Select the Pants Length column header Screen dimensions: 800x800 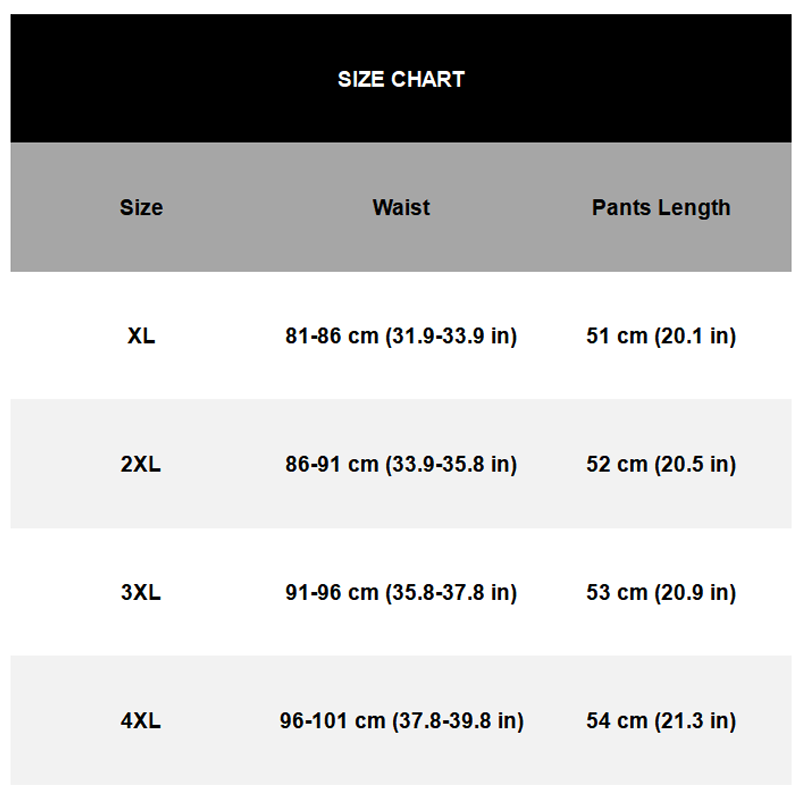pos(661,208)
